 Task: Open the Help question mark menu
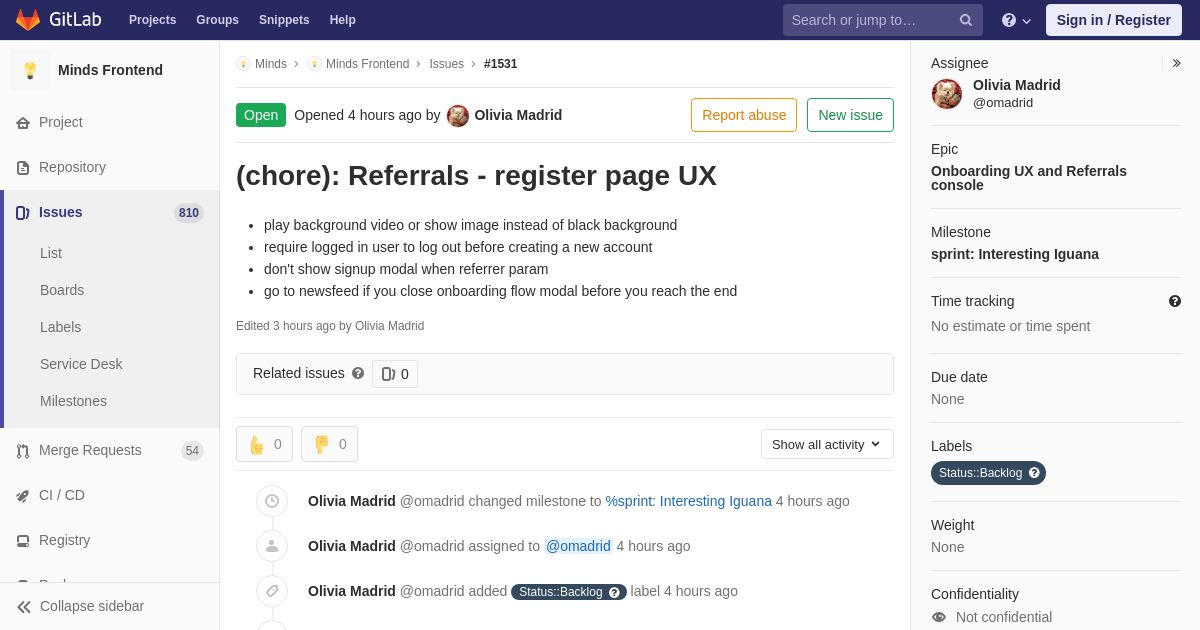[x=1015, y=20]
